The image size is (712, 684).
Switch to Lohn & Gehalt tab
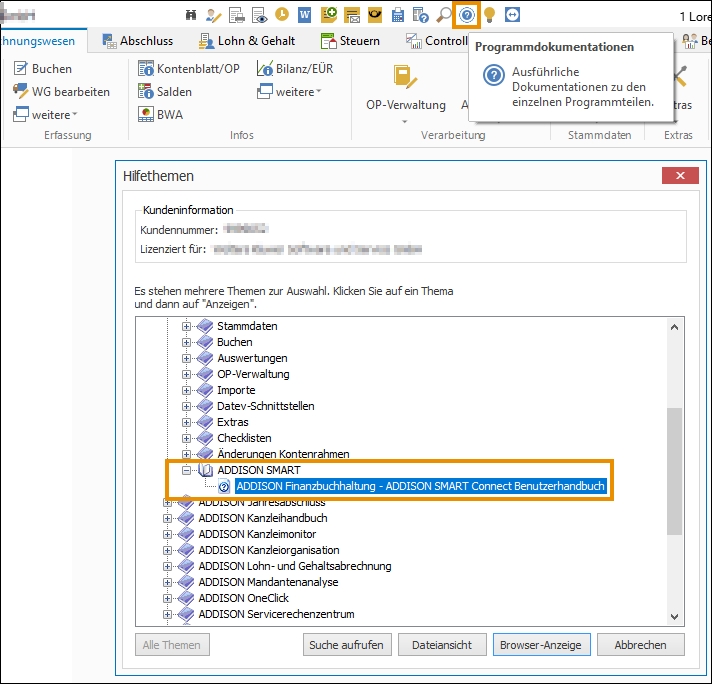click(247, 41)
